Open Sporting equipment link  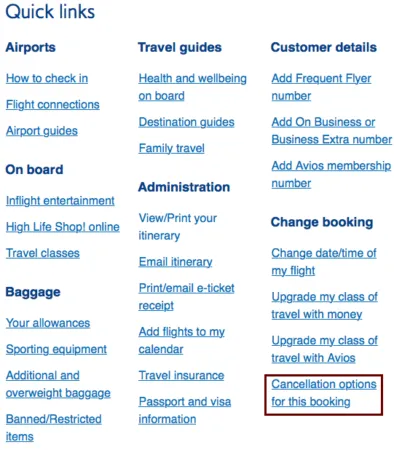pos(56,349)
